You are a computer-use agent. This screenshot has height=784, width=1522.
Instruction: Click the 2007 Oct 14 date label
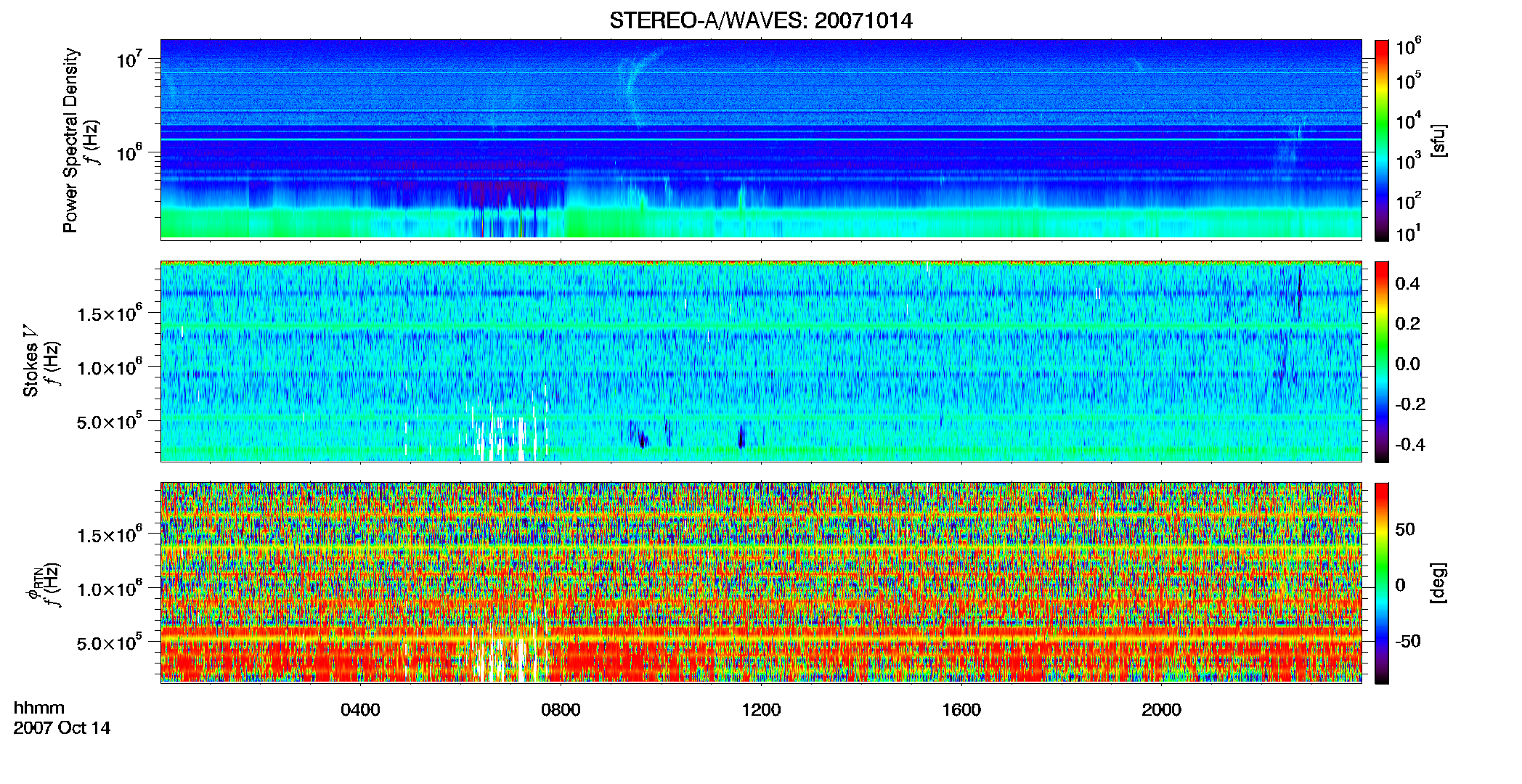pyautogui.click(x=62, y=728)
